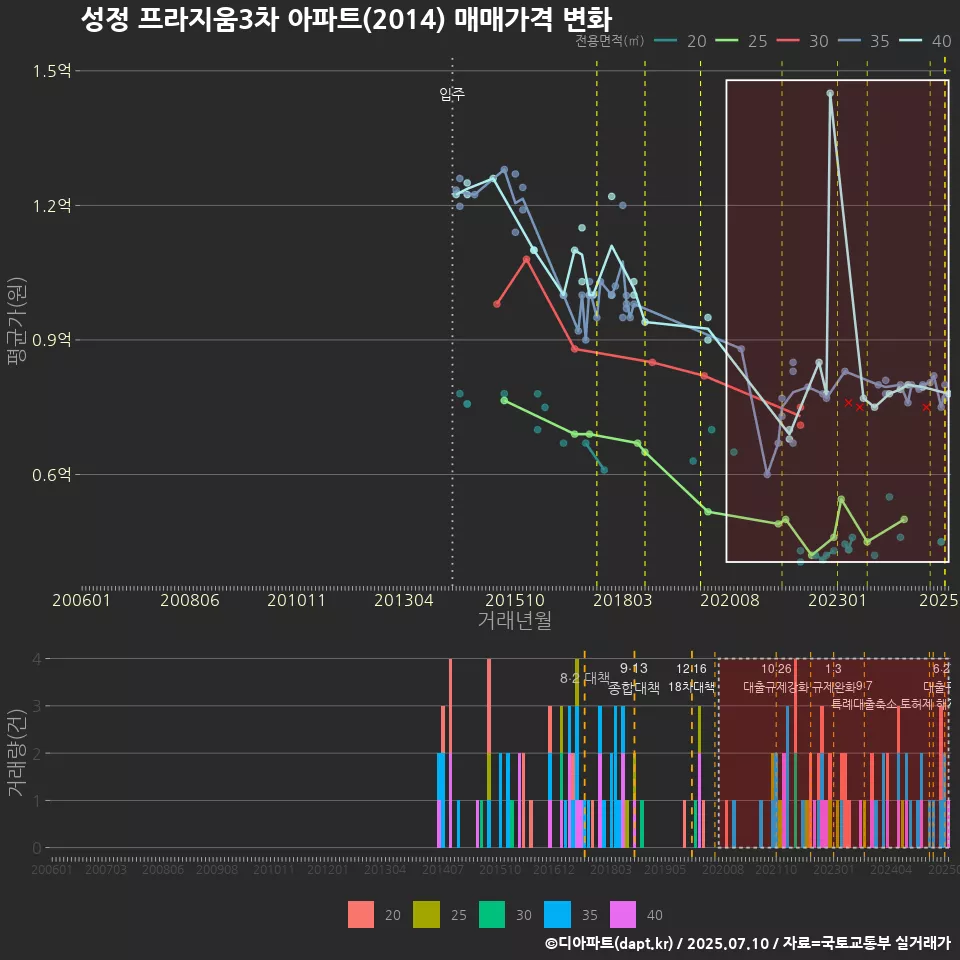Click the 12·16 18차대책 policy annotation
Screen dimensions: 960x960
(691, 678)
